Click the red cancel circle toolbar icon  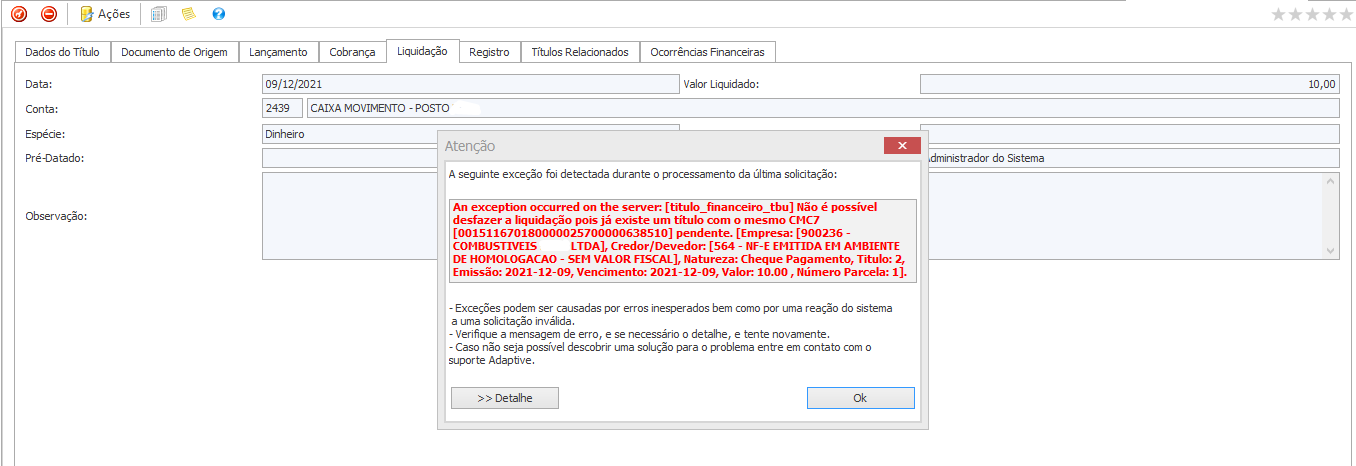click(49, 14)
